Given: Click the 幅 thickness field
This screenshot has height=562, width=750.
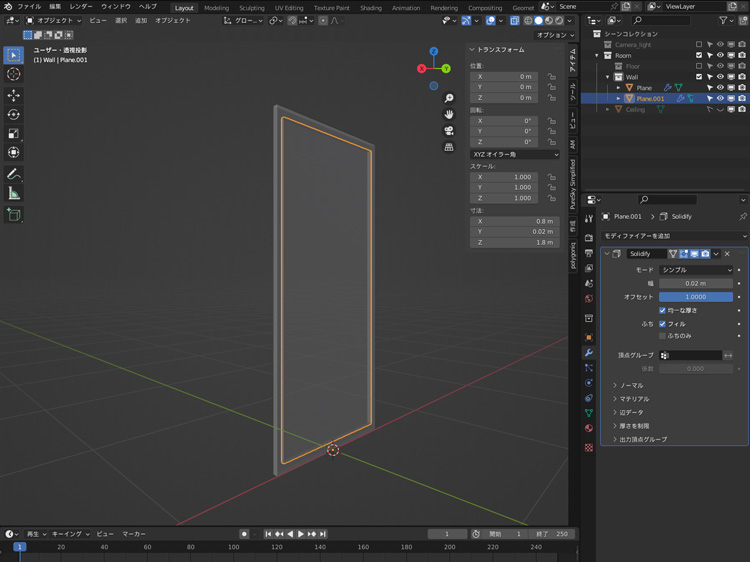Looking at the screenshot, I should [x=696, y=284].
